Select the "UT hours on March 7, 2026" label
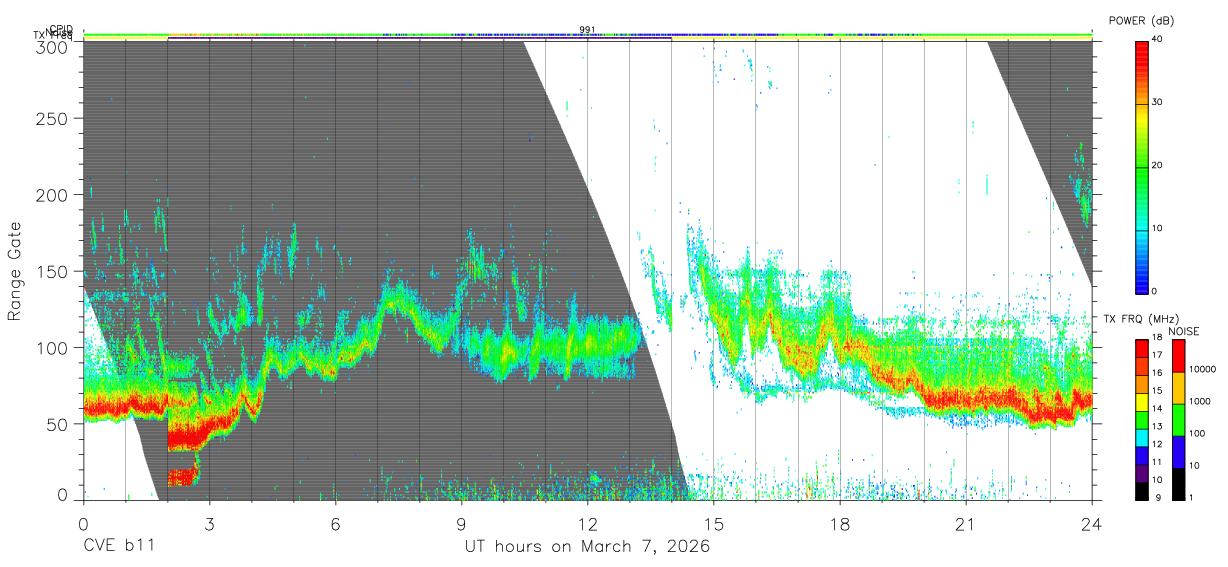This screenshot has height=567, width=1228. click(x=587, y=547)
